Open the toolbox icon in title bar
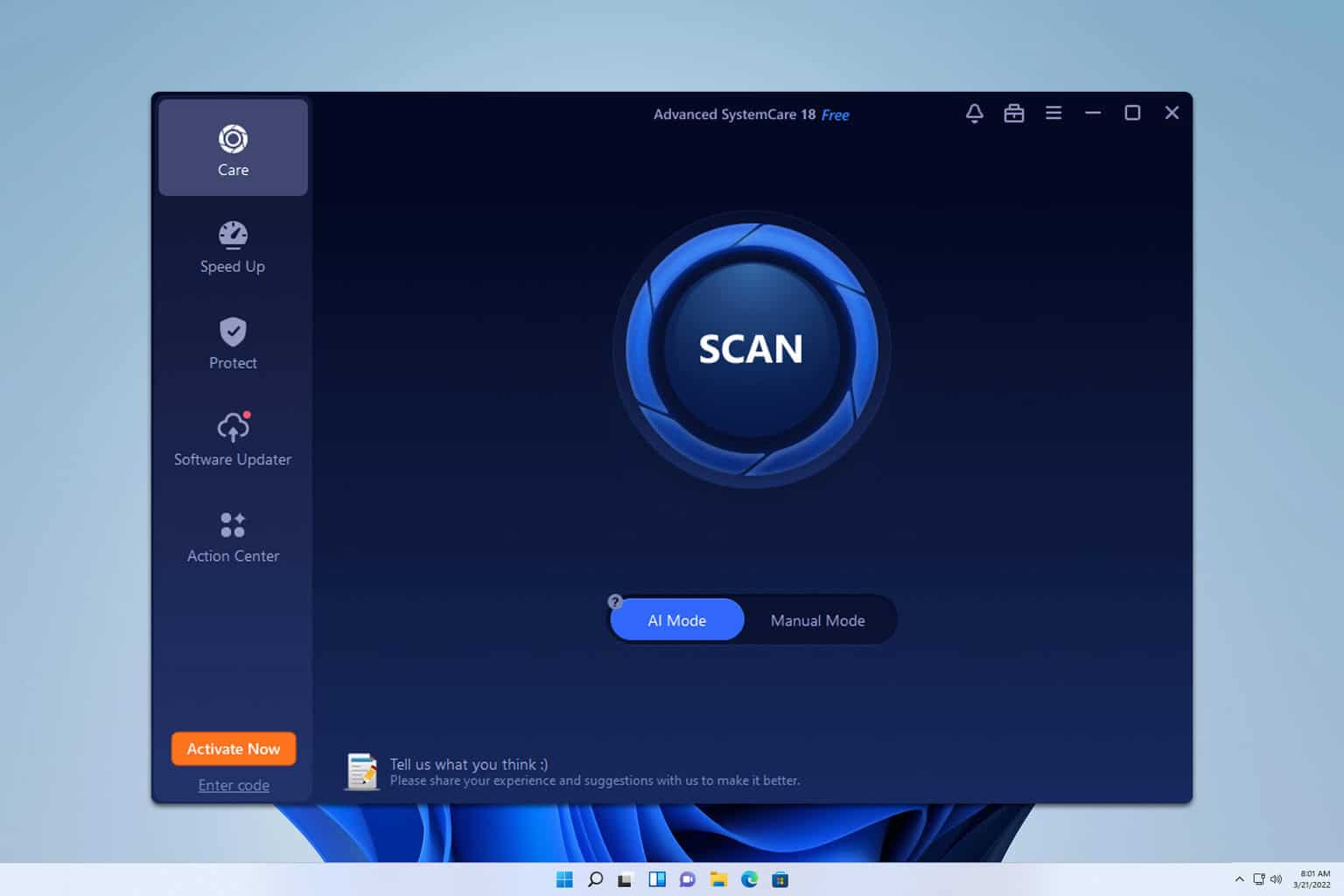 (1014, 113)
